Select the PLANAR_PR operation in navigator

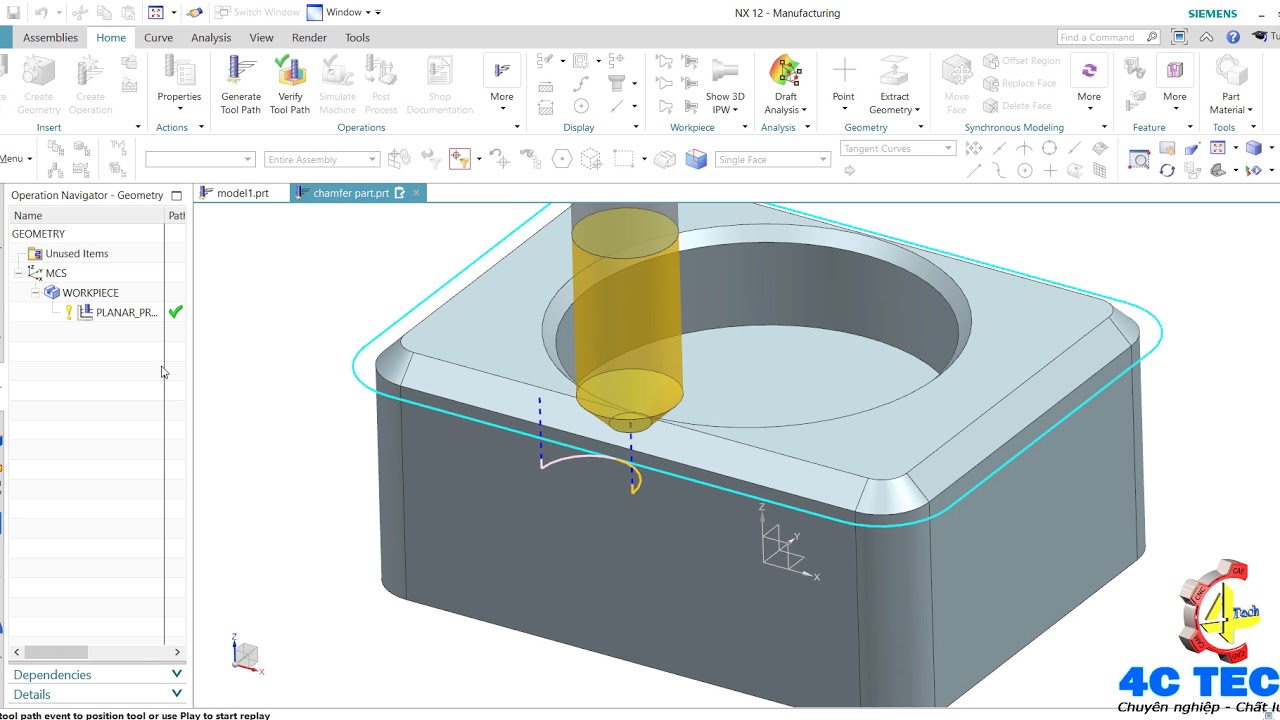(126, 313)
